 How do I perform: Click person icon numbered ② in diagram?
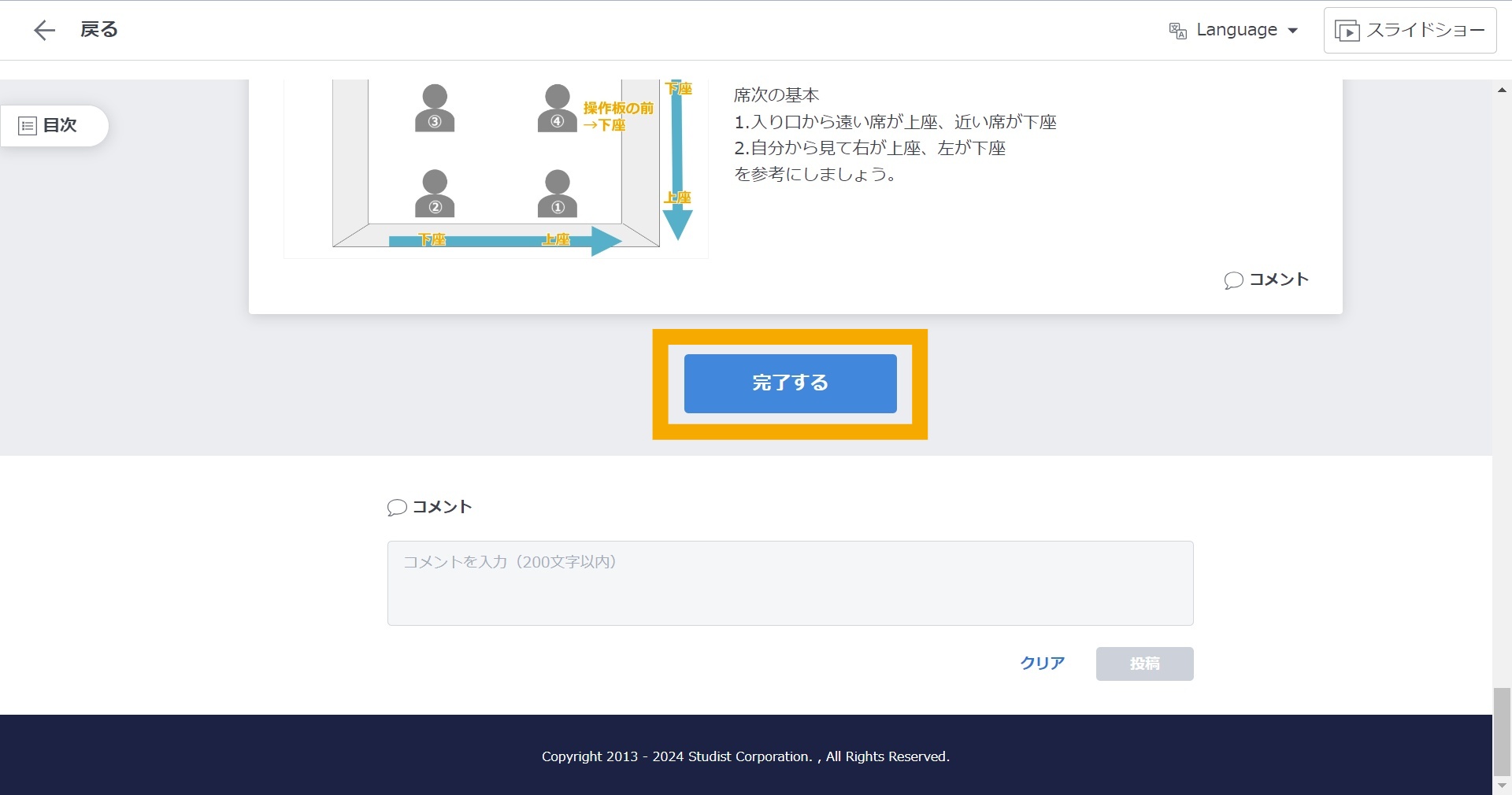point(435,194)
